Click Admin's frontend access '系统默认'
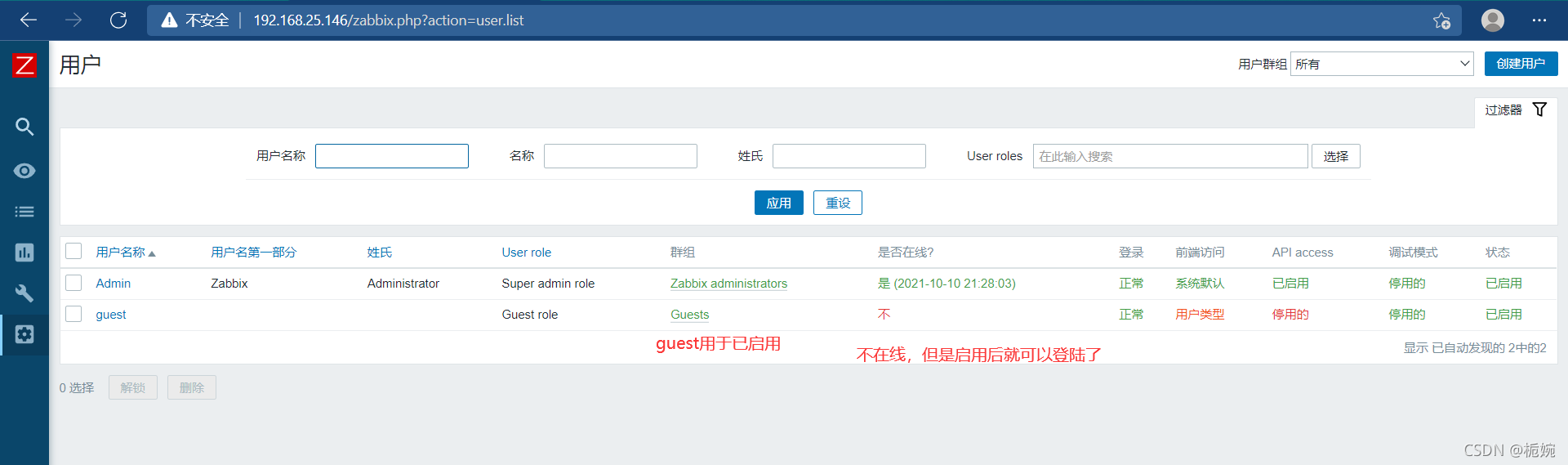This screenshot has width=1568, height=465. point(1200,284)
